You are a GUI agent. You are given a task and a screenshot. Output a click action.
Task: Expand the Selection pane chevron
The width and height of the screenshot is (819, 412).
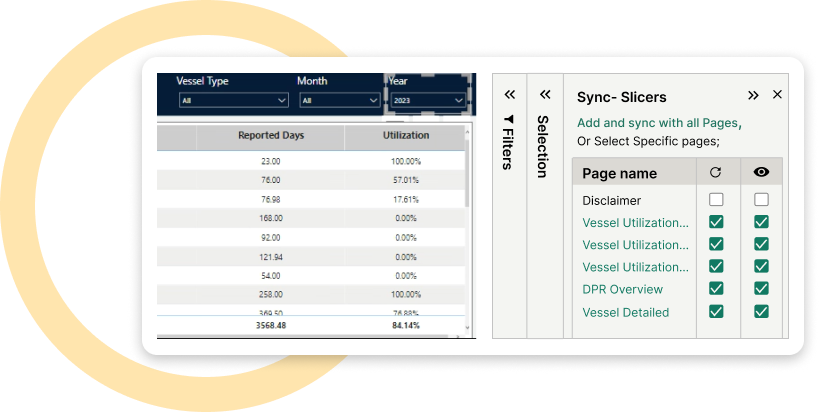coord(545,94)
